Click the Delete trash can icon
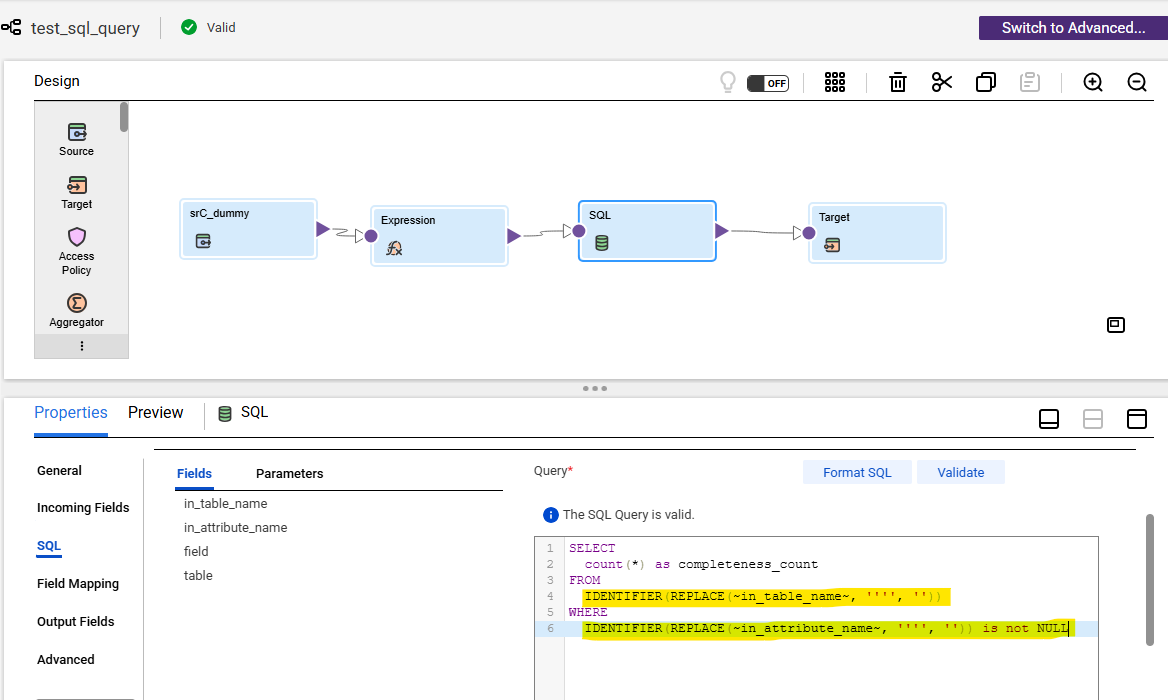 click(898, 83)
